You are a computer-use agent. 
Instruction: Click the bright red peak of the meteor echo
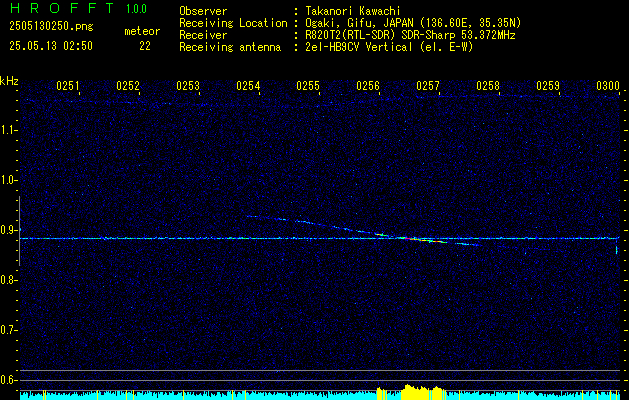point(409,239)
